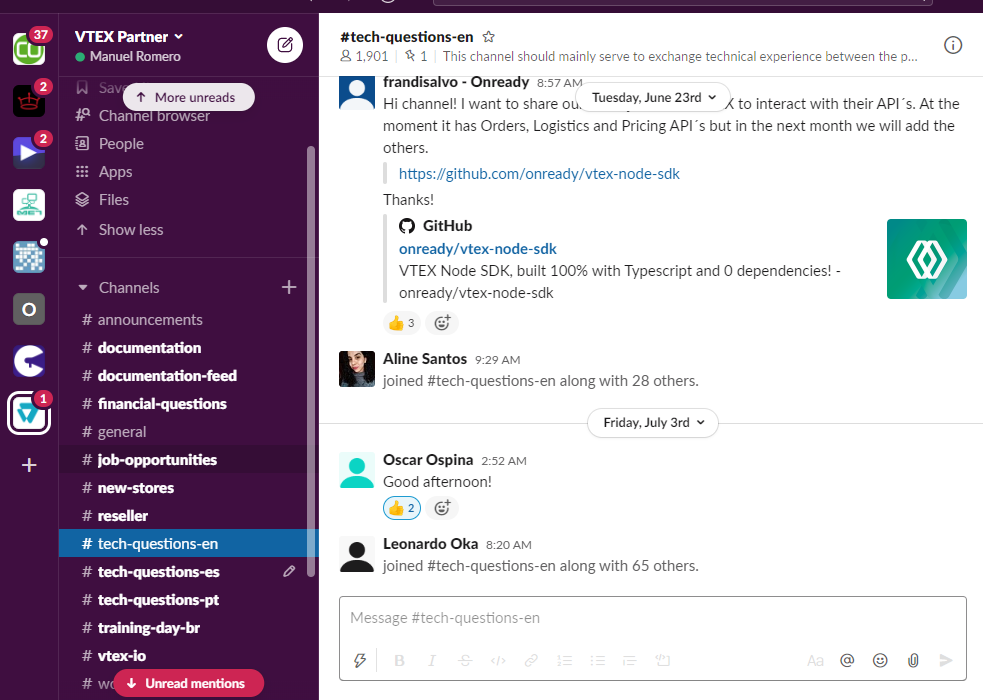983x700 pixels.
Task: Insert a link in message
Action: pos(531,661)
